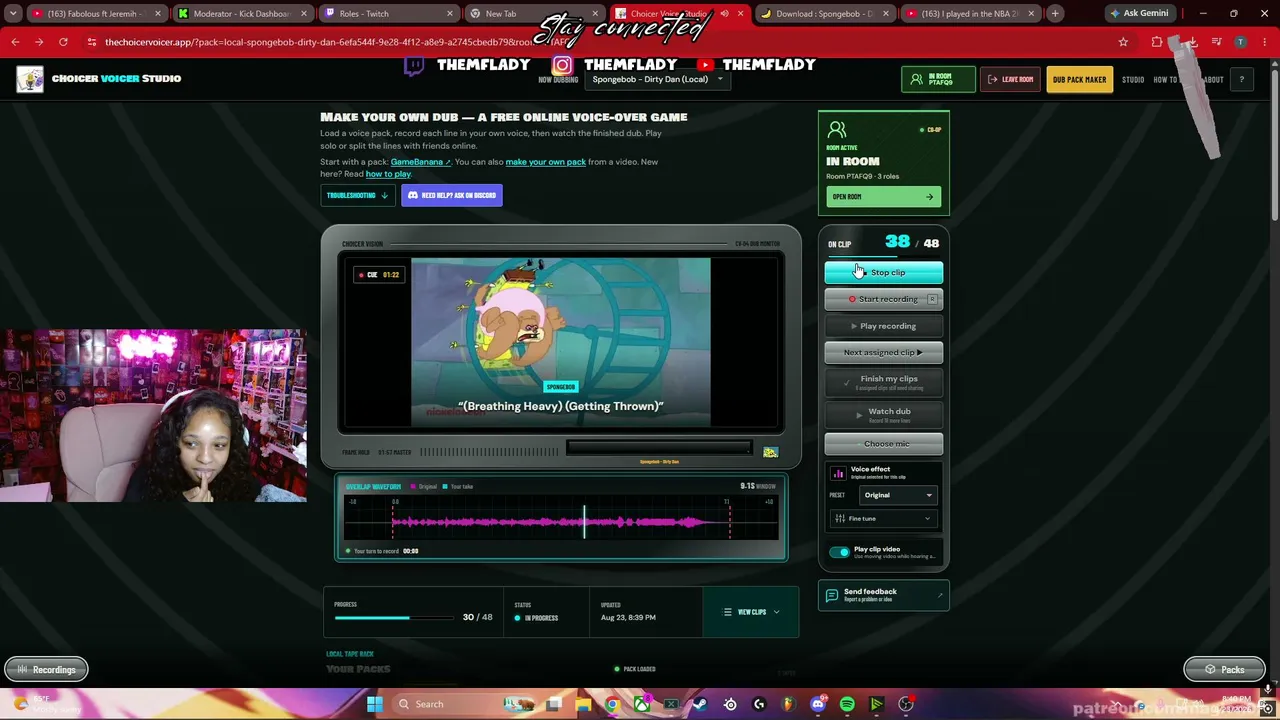Bookmark this page with the star icon
This screenshot has width=1280, height=720.
(1123, 42)
